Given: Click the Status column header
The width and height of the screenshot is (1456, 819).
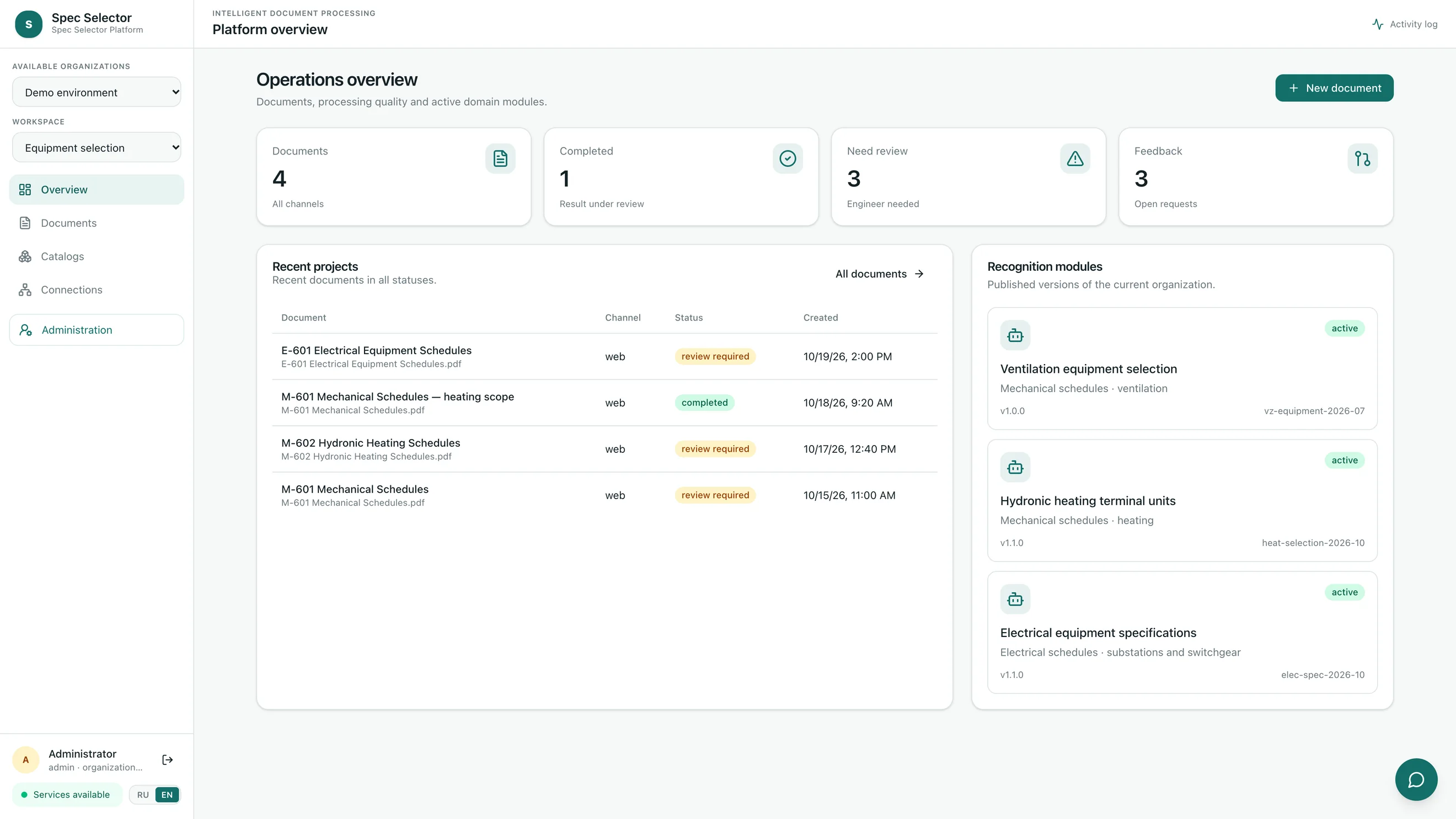Looking at the screenshot, I should pos(688,318).
